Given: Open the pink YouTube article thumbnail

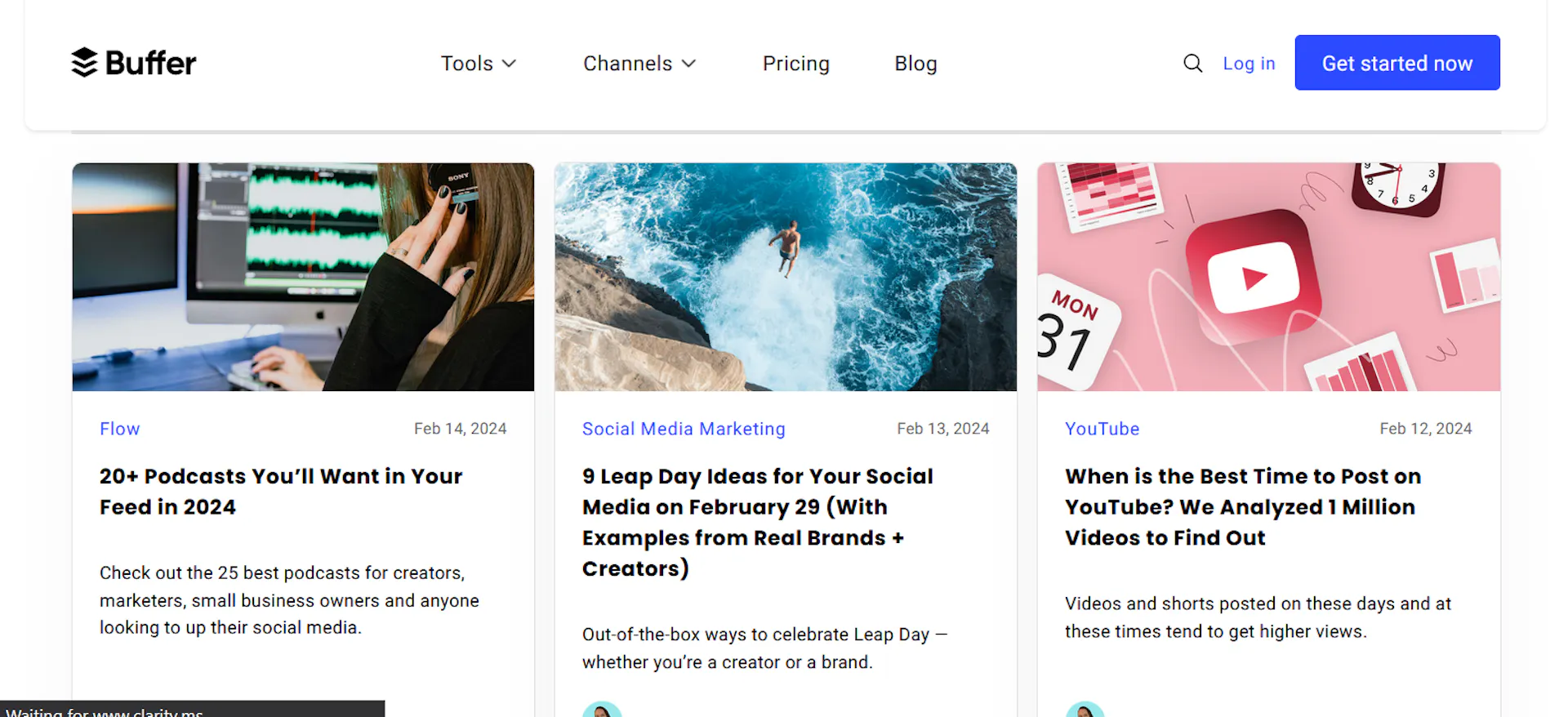Looking at the screenshot, I should 1268,277.
